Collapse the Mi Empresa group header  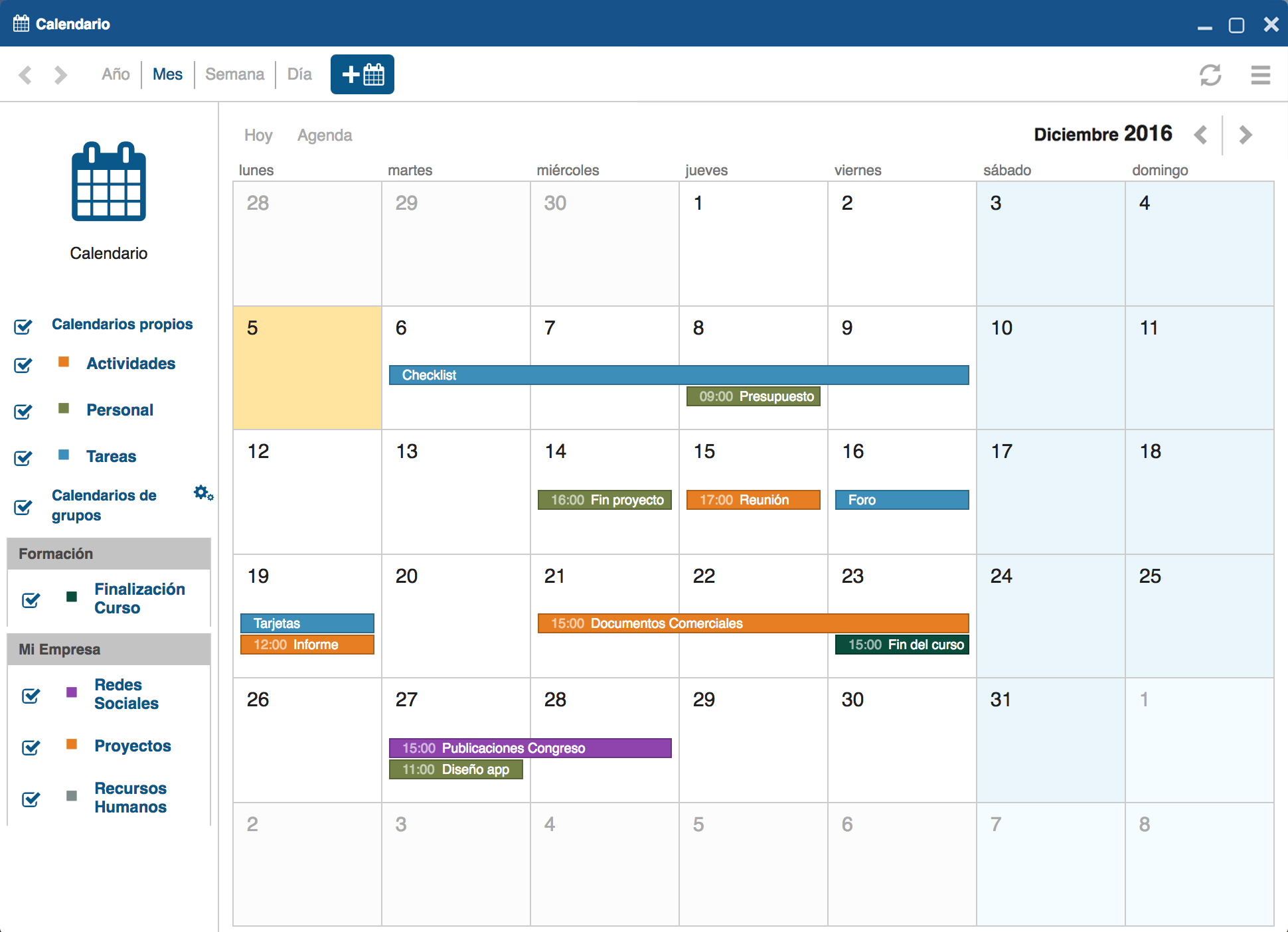[x=109, y=649]
